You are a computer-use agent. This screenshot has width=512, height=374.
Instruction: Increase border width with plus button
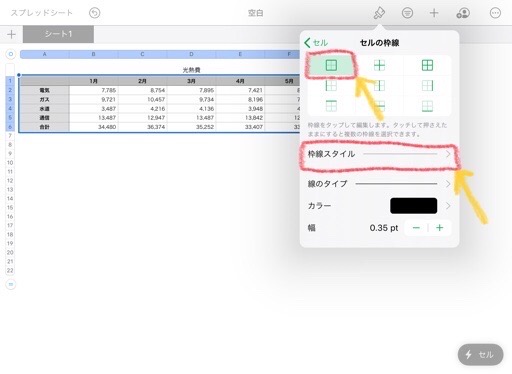point(440,228)
